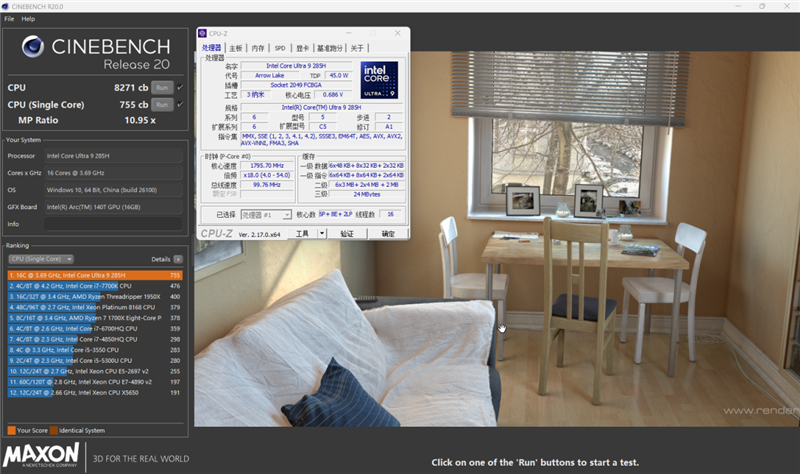Click the Arrow Lake code name field
This screenshot has width=800, height=474.
[270, 76]
